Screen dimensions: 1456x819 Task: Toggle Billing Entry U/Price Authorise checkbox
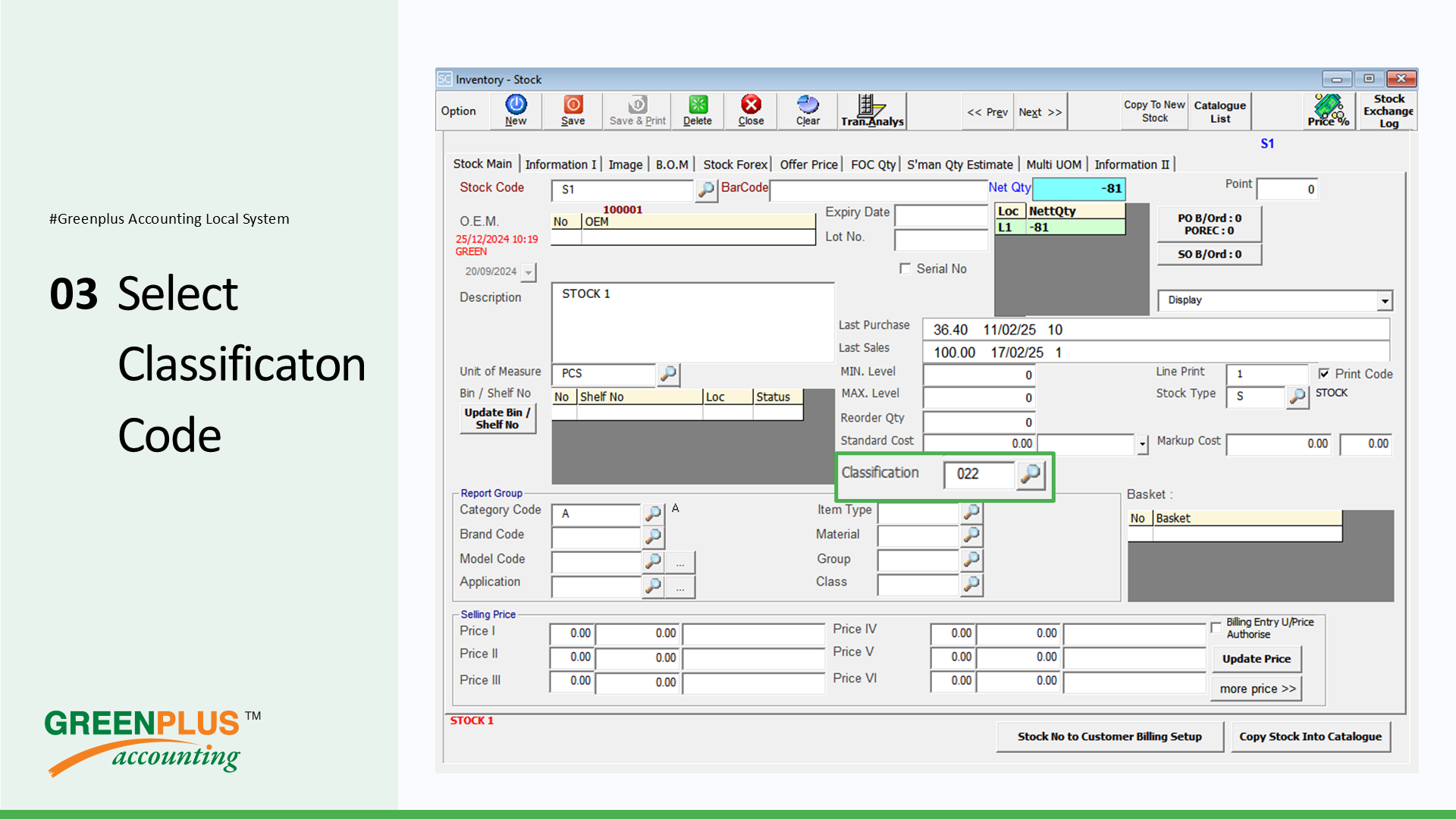pyautogui.click(x=1216, y=628)
